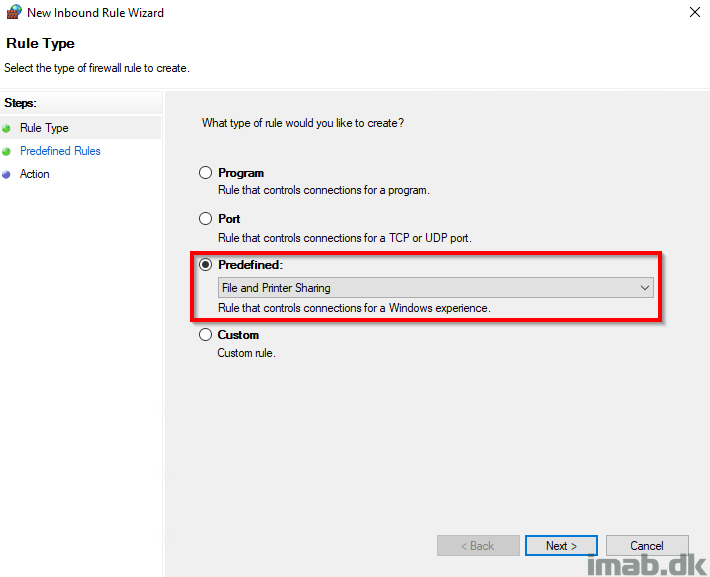Jump to the Action step
Image resolution: width=710 pixels, height=577 pixels.
coord(34,174)
